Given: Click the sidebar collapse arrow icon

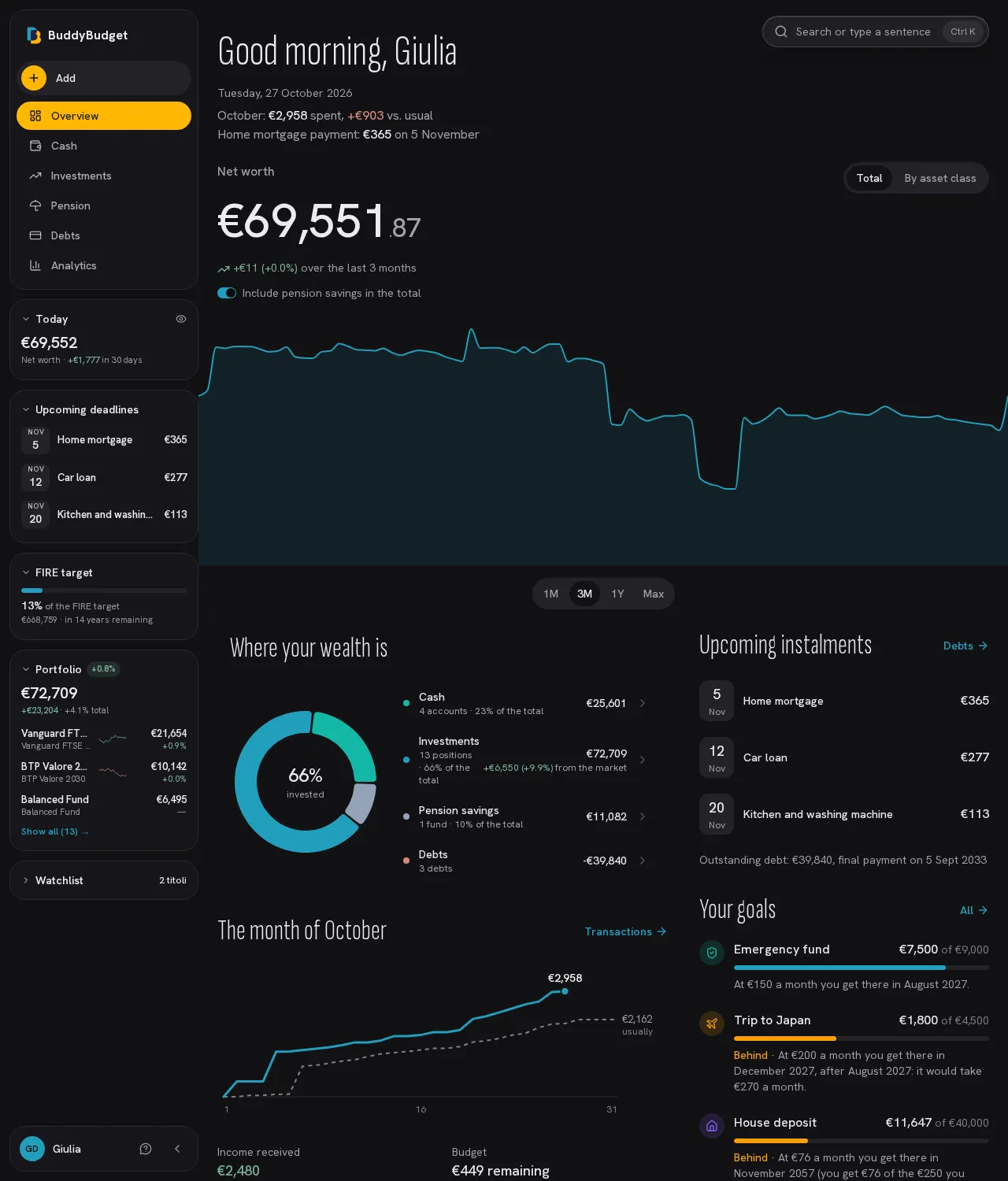Looking at the screenshot, I should click(177, 1149).
